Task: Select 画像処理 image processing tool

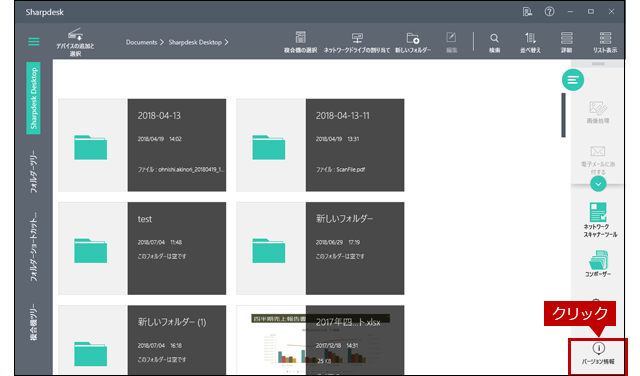Action: tap(598, 112)
